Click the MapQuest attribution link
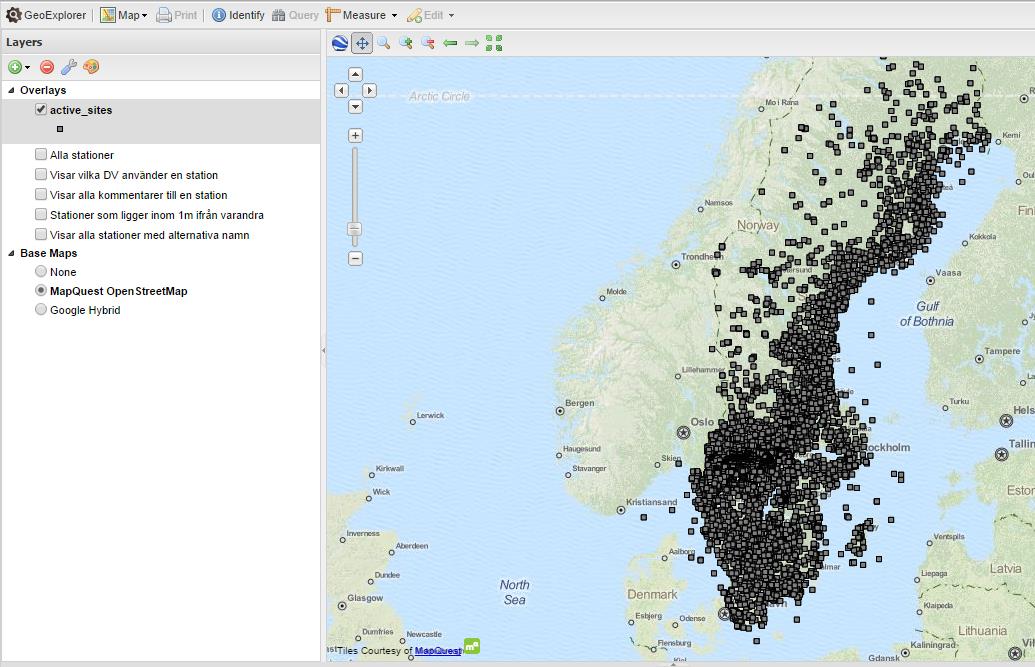 pos(438,651)
